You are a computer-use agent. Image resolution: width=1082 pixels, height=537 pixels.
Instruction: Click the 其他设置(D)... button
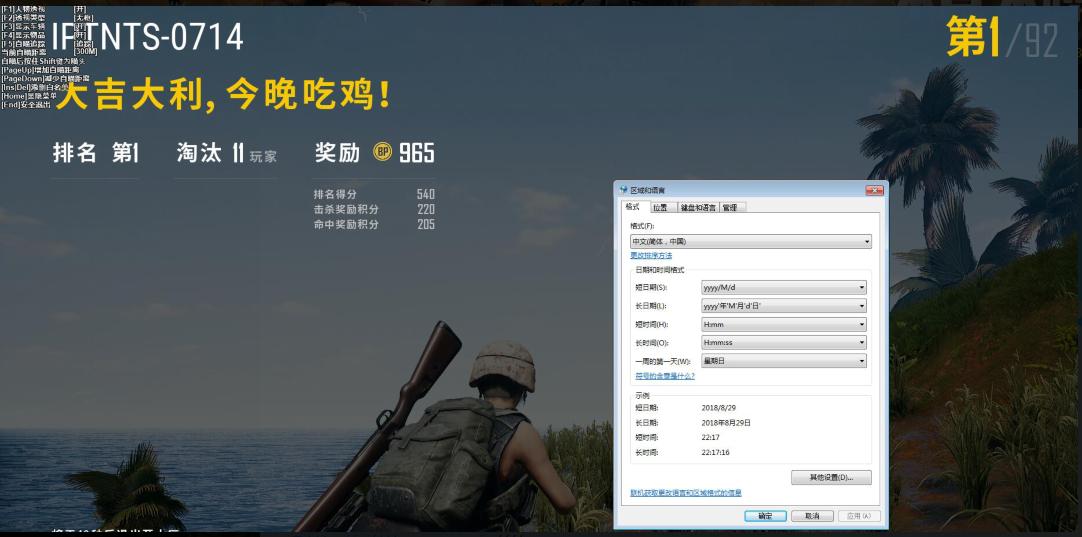click(831, 478)
